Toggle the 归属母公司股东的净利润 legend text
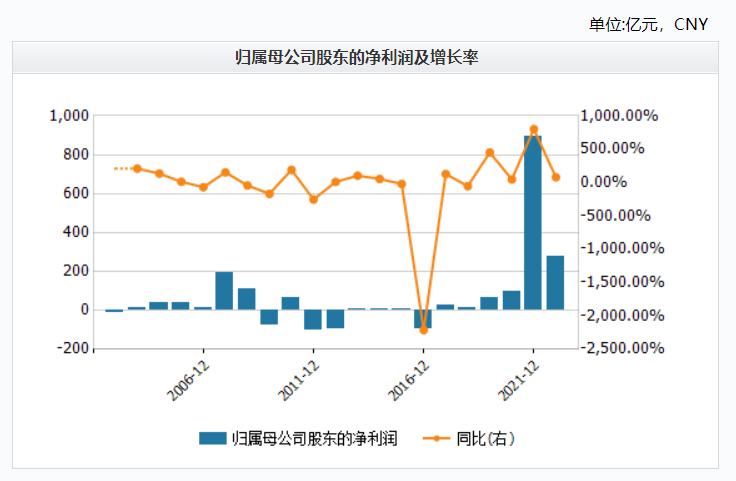This screenshot has width=736, height=481. pos(314,437)
